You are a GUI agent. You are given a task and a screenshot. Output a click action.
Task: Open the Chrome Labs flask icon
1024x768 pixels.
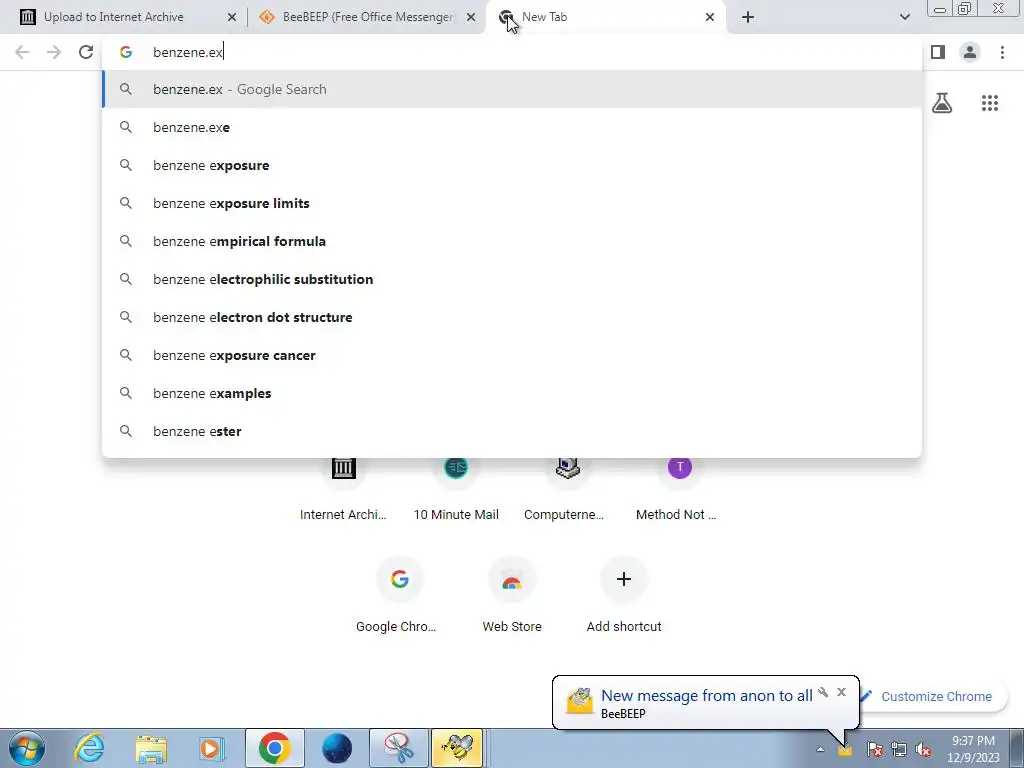click(942, 103)
